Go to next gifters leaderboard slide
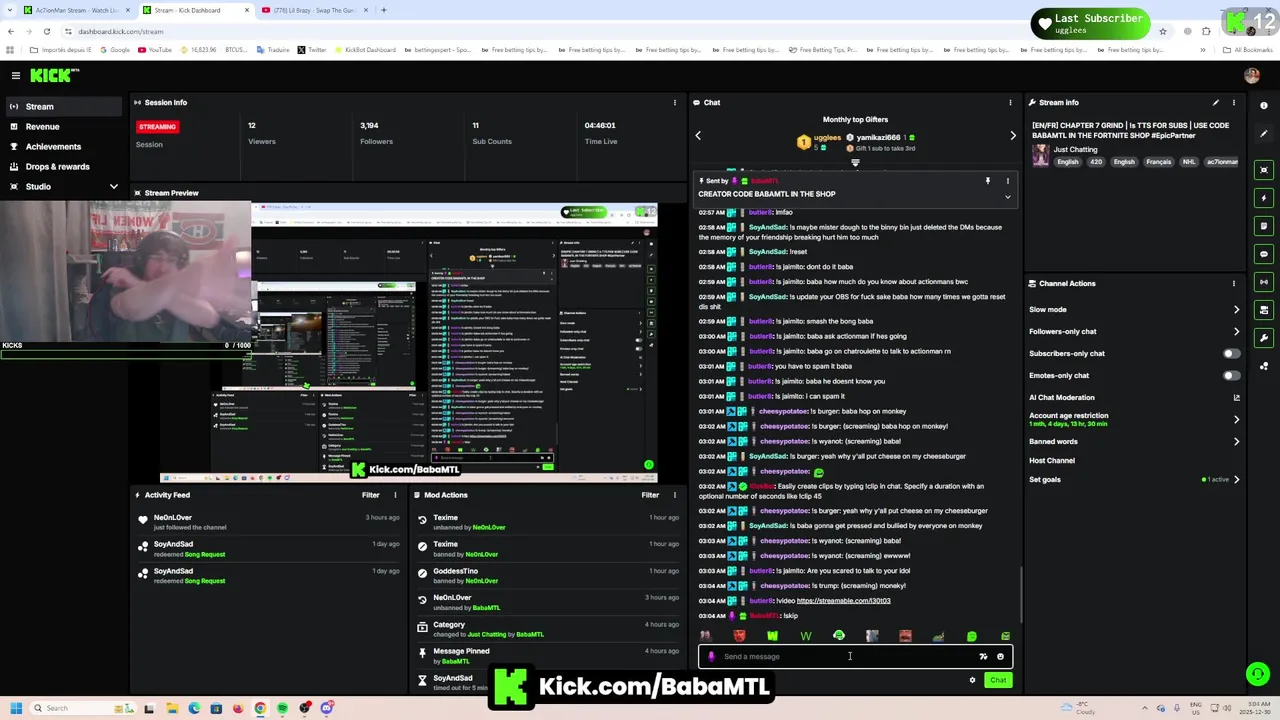The image size is (1280, 720). (1012, 135)
